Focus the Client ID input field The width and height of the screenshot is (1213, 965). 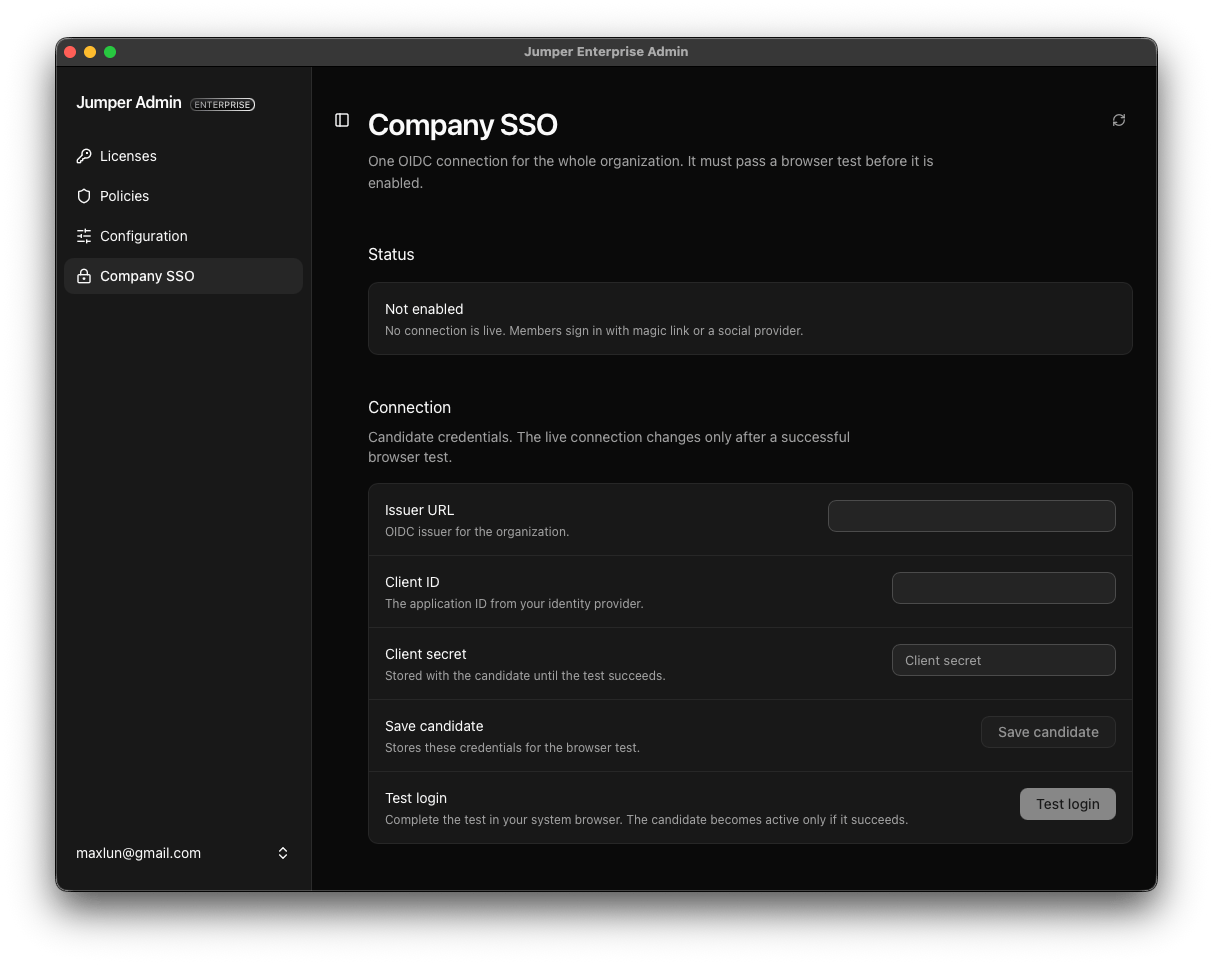coord(1003,588)
